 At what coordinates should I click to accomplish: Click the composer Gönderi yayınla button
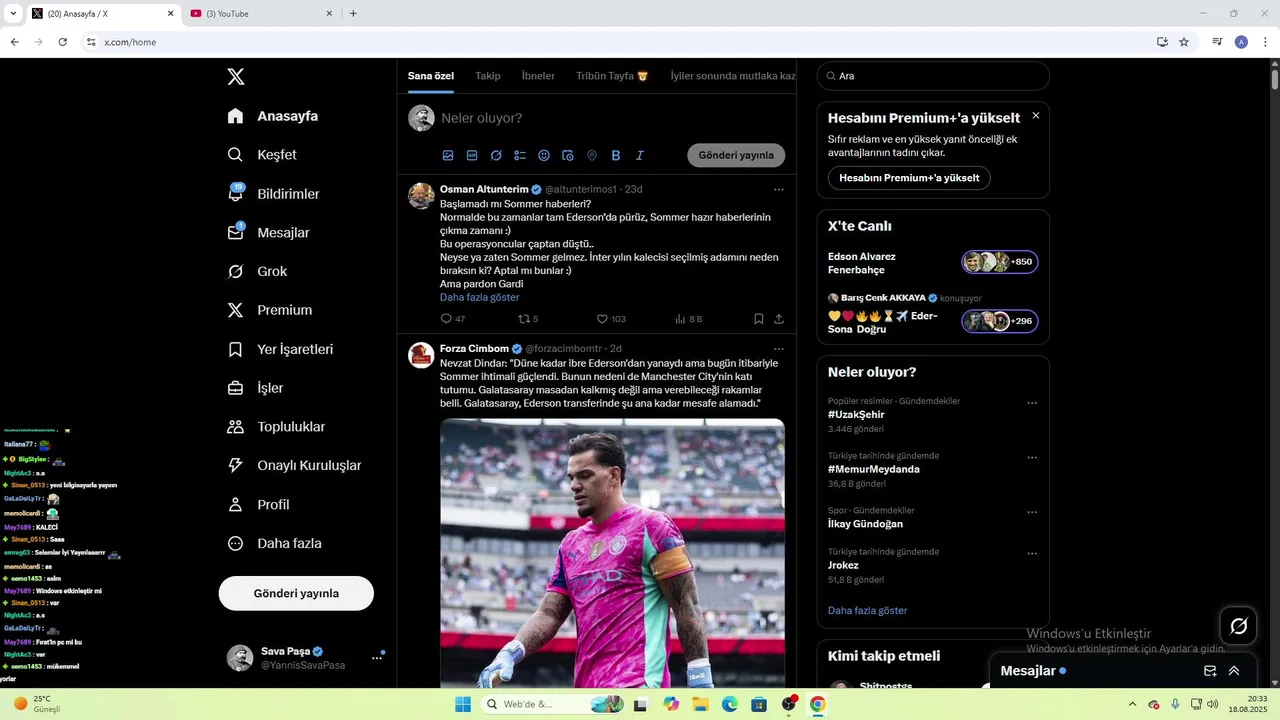736,156
